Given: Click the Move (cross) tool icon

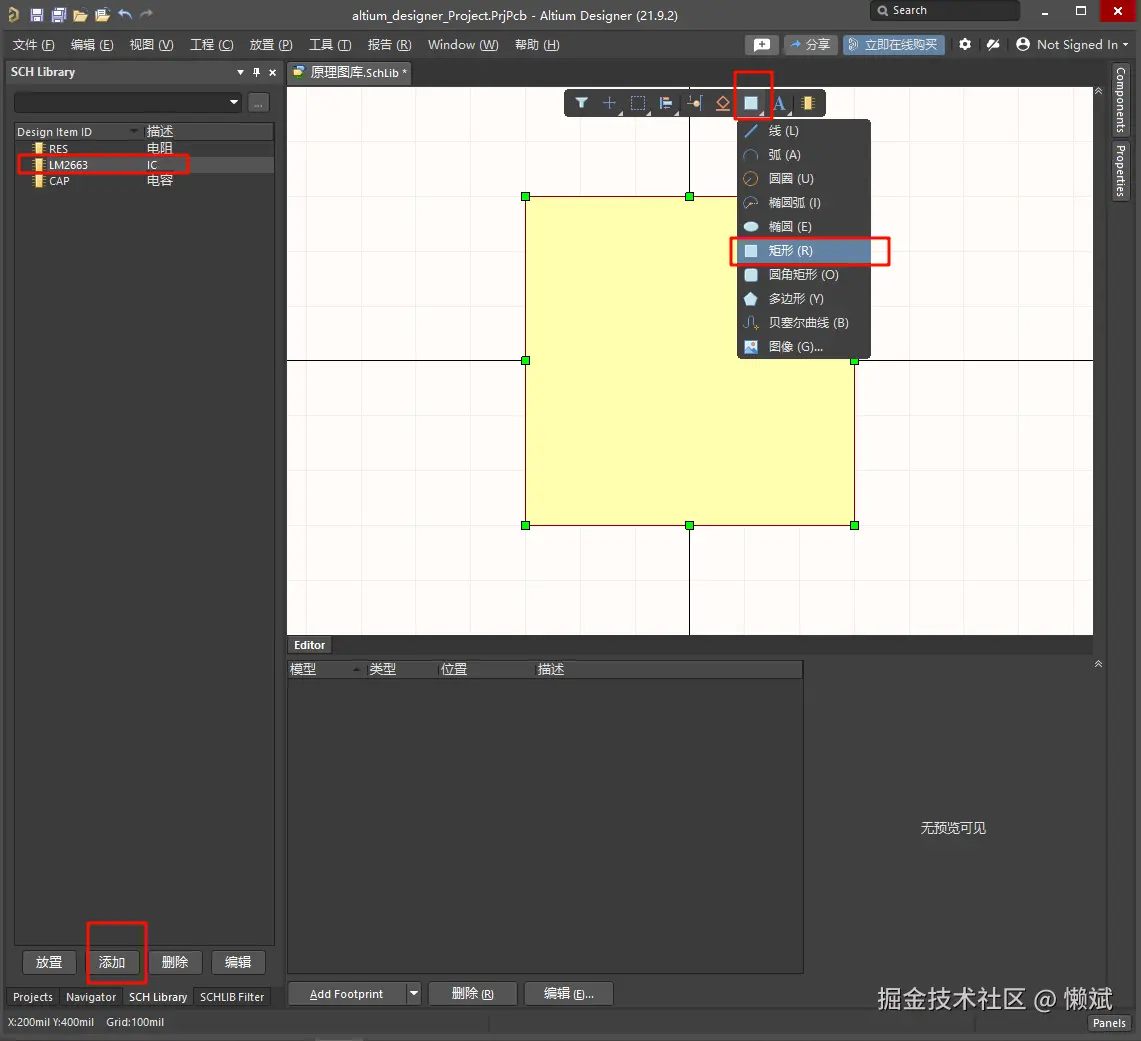Looking at the screenshot, I should pyautogui.click(x=610, y=103).
